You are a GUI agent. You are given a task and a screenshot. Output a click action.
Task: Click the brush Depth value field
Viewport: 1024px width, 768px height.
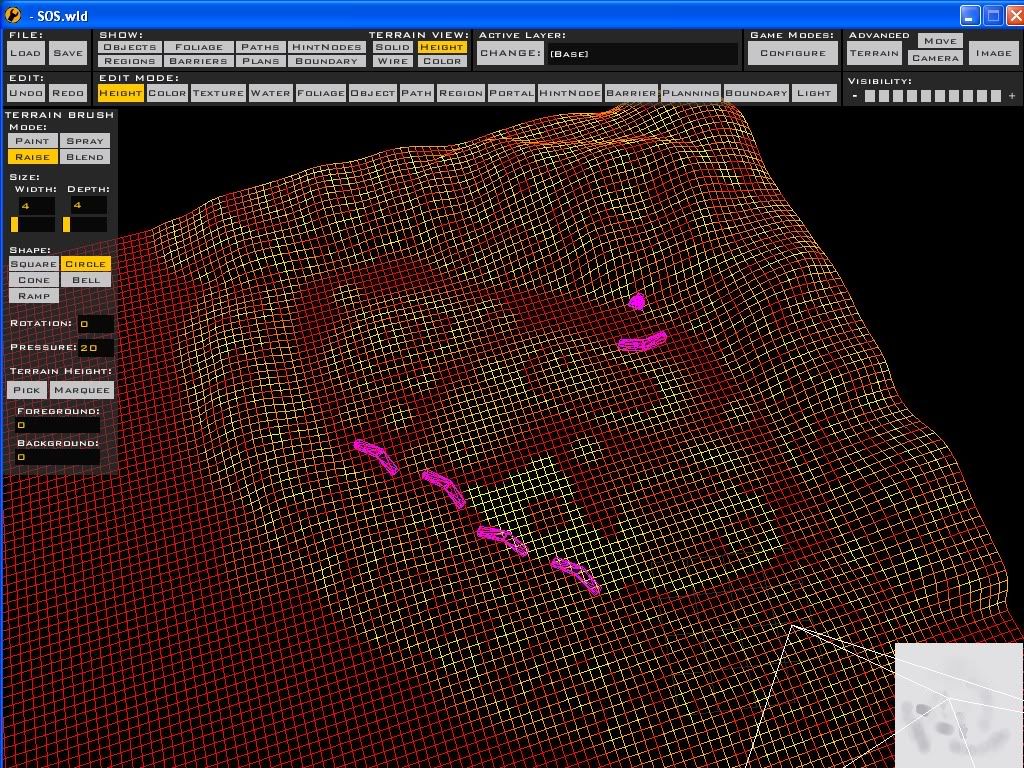tap(88, 206)
